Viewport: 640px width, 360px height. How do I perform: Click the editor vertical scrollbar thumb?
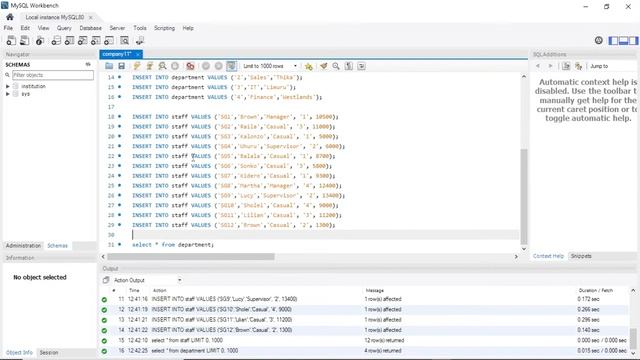(x=524, y=196)
